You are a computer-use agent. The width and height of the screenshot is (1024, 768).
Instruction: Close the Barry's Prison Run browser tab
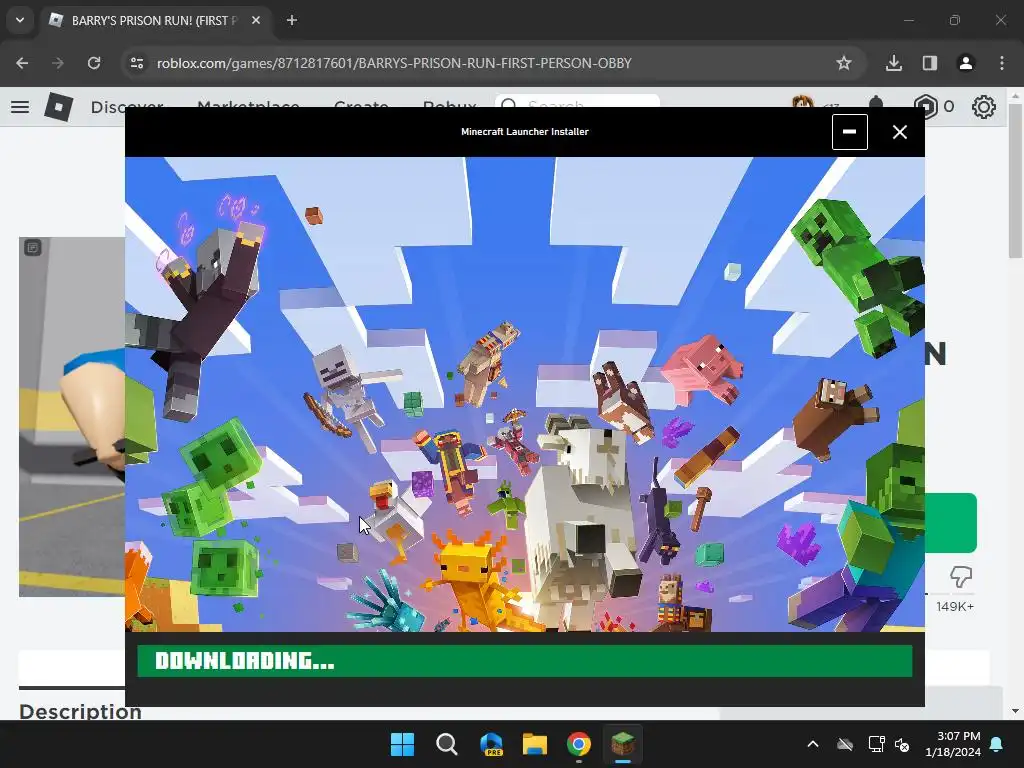pyautogui.click(x=256, y=20)
